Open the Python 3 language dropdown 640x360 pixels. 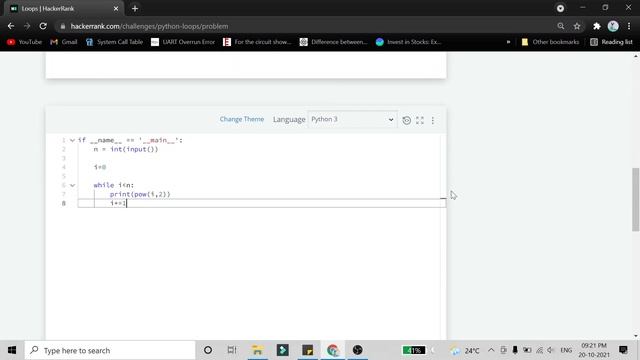pos(352,119)
